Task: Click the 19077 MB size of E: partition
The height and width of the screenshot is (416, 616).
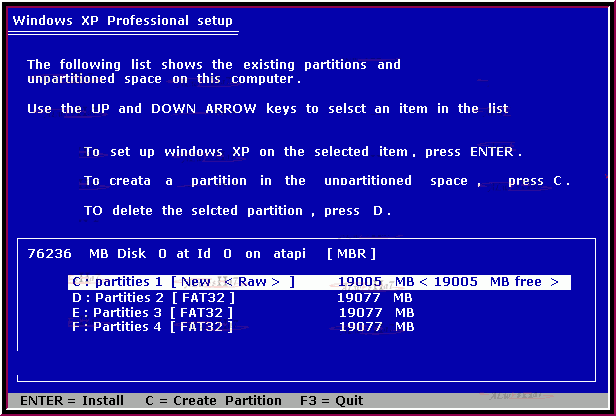Action: pos(377,313)
